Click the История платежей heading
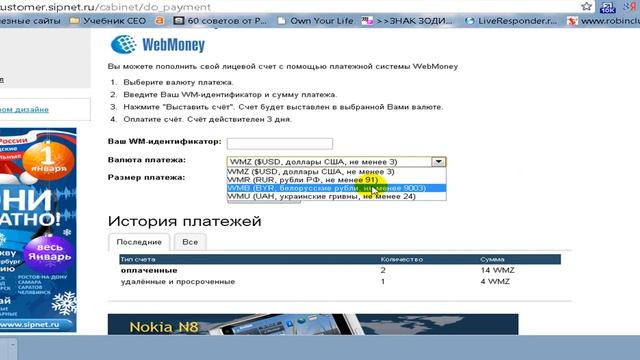640x360 pixels. coord(184,221)
